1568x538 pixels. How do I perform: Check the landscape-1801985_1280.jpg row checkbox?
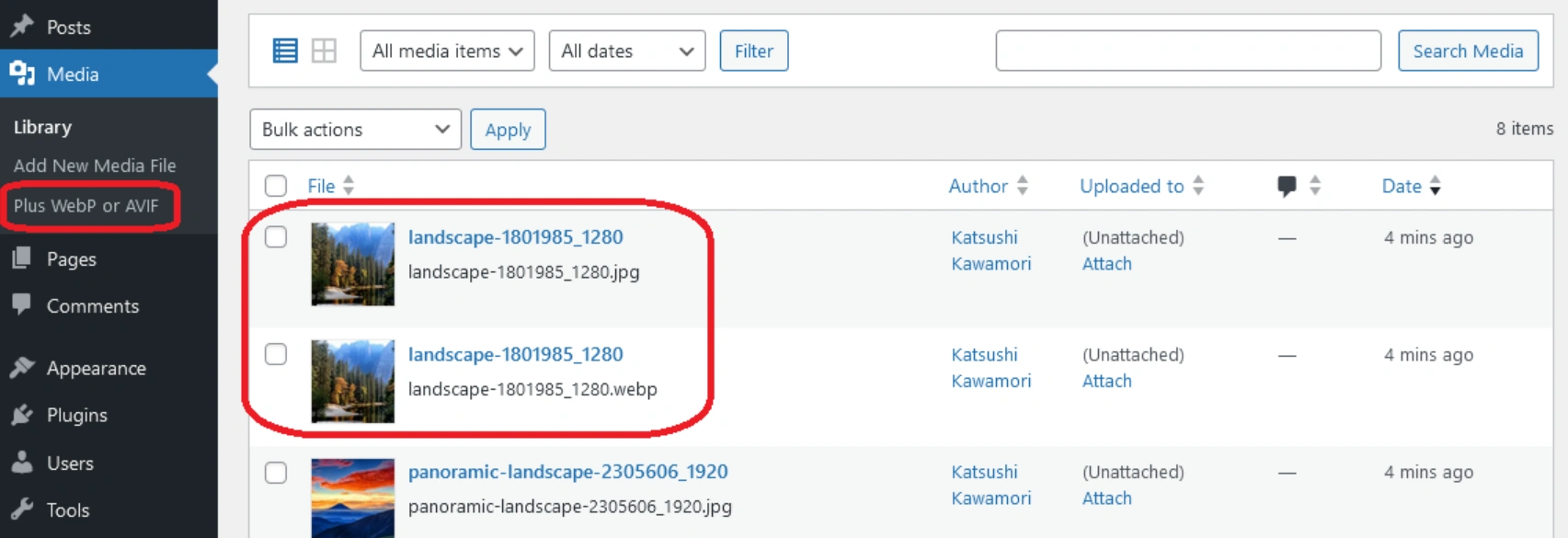[x=276, y=236]
